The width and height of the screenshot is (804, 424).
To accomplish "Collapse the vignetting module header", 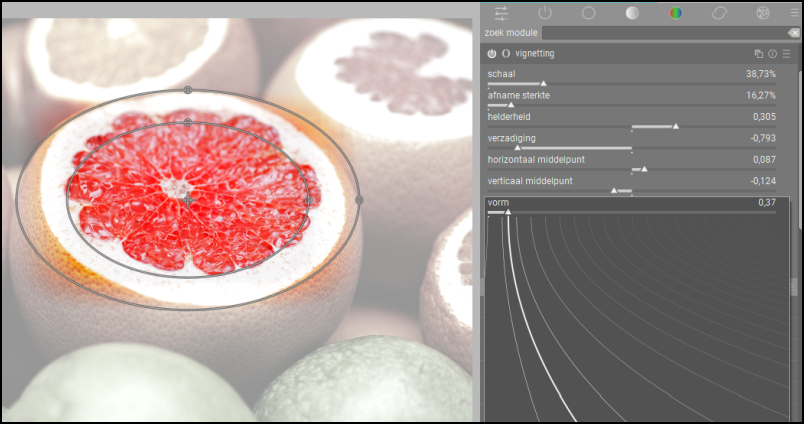I will click(535, 53).
